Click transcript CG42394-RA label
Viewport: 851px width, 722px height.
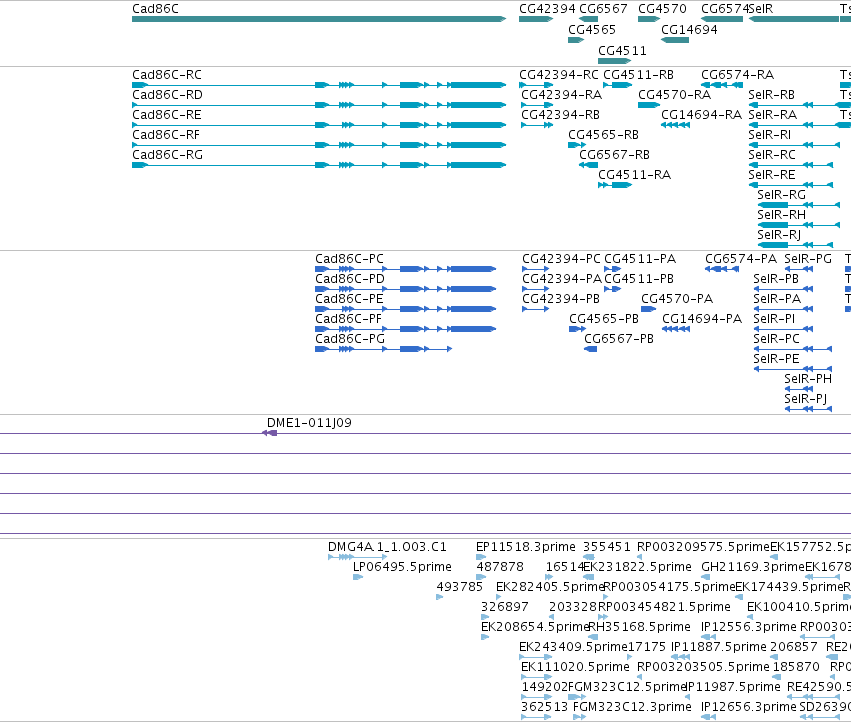561,94
